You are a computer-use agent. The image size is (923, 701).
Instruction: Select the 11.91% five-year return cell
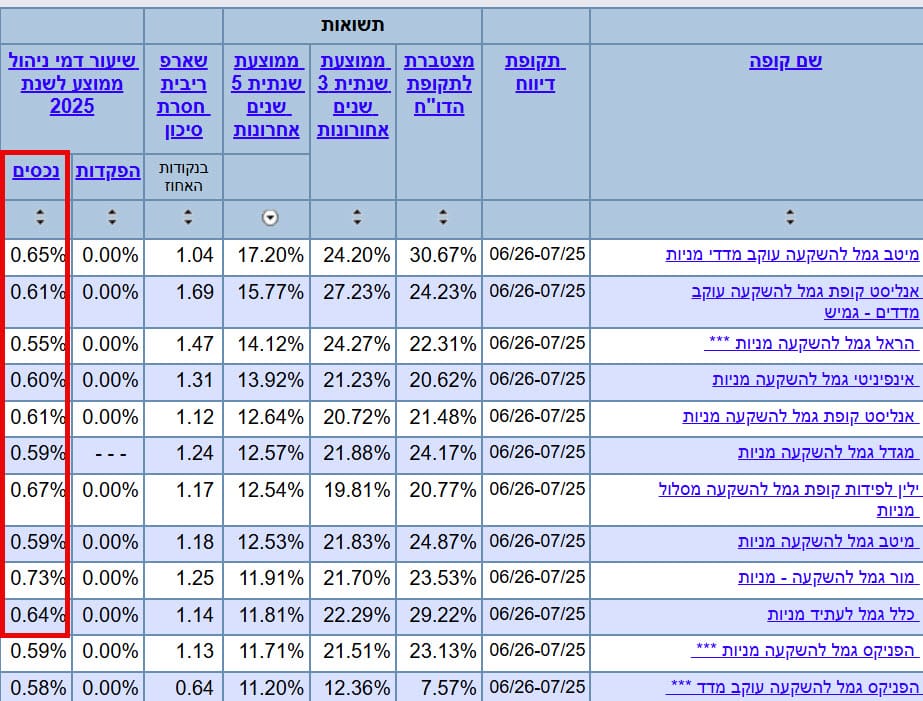267,580
